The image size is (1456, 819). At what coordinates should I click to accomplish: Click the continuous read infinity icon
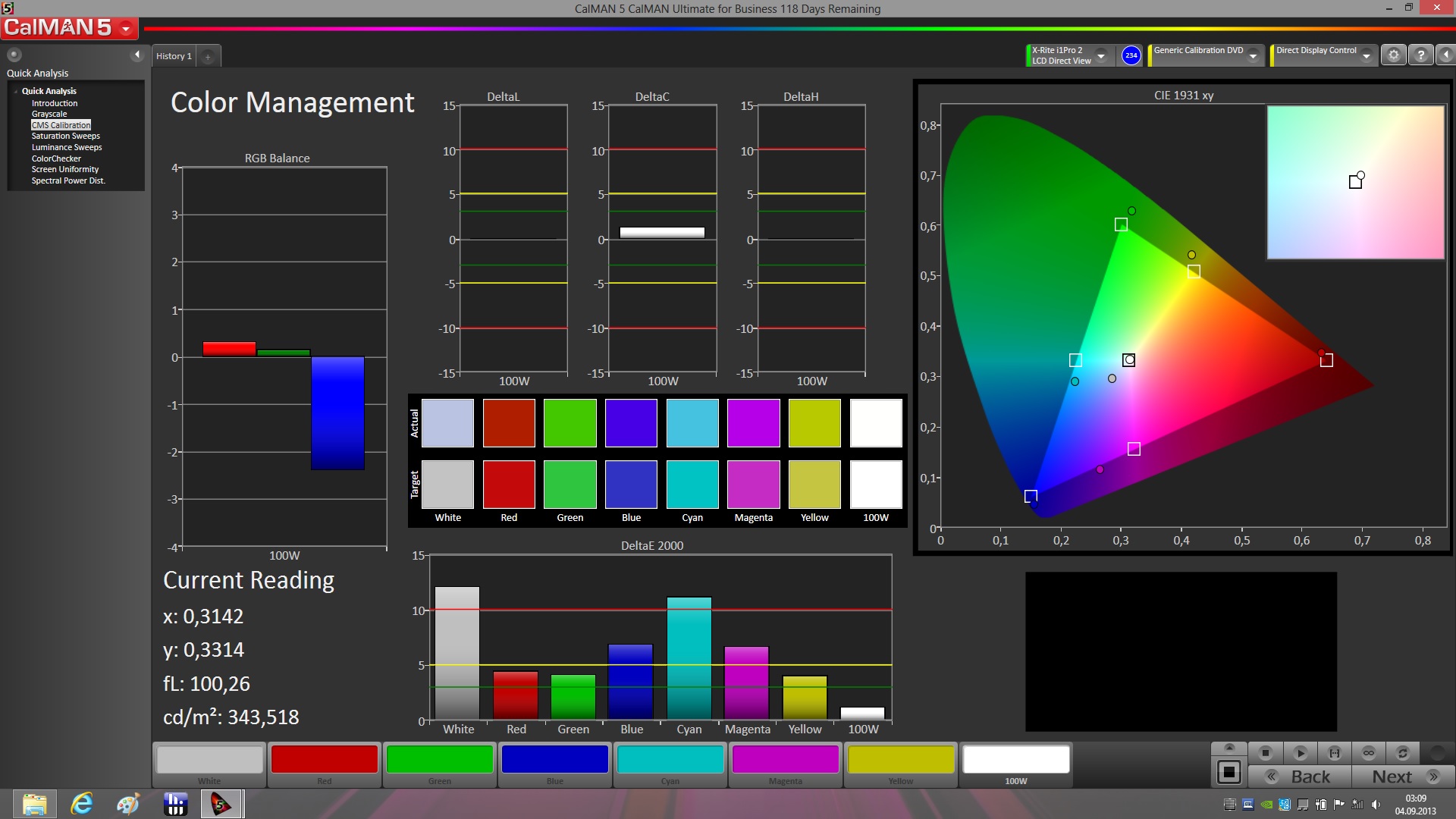[1368, 753]
